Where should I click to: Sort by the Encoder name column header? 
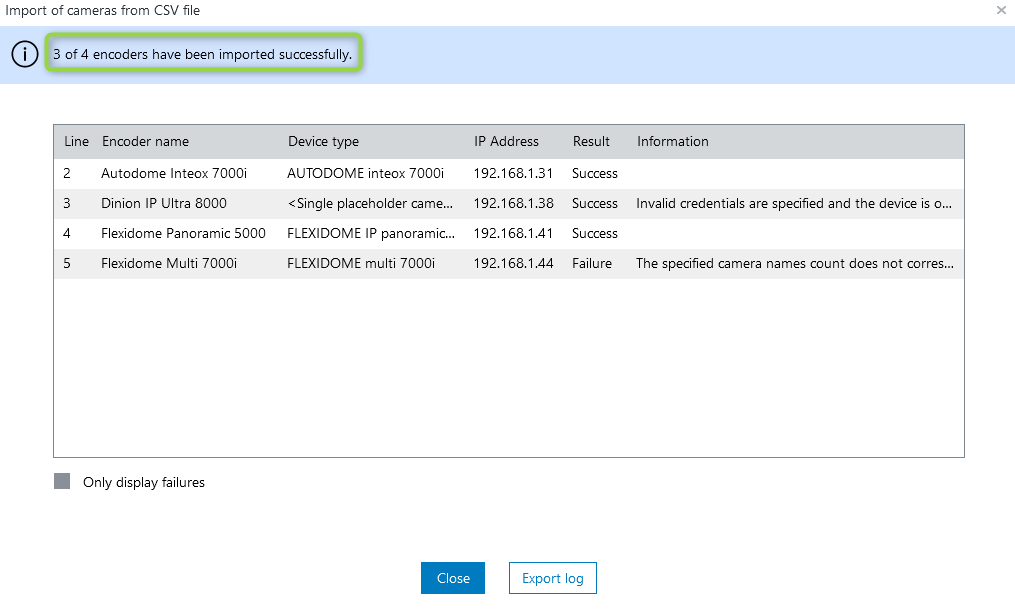coord(145,141)
